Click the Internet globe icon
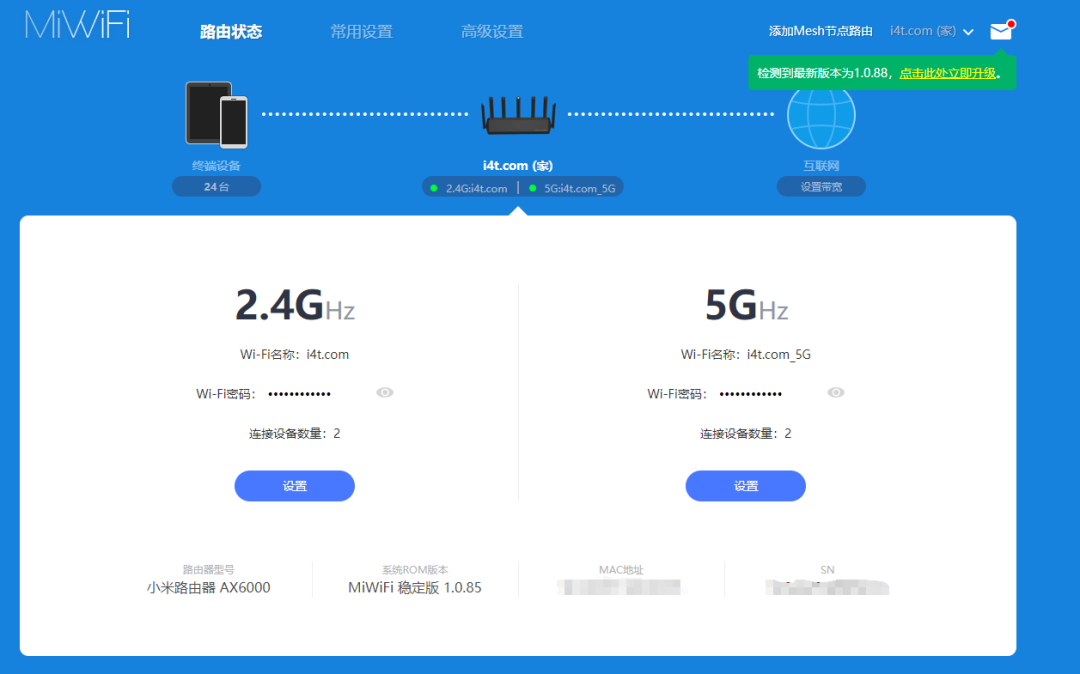1080x674 pixels. click(x=821, y=116)
